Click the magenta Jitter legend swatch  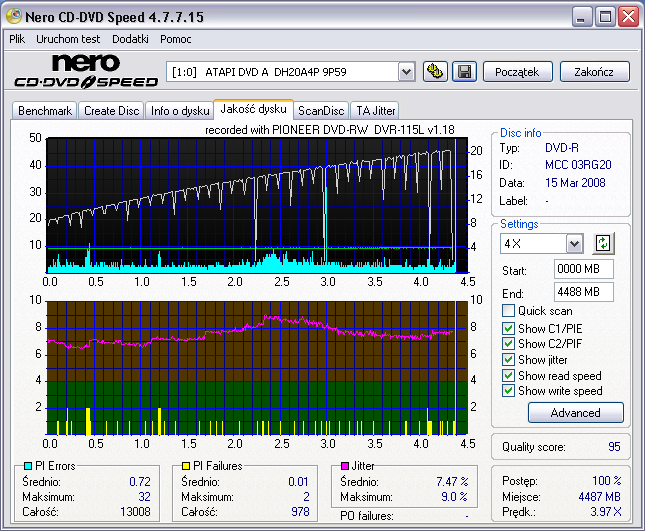(345, 466)
